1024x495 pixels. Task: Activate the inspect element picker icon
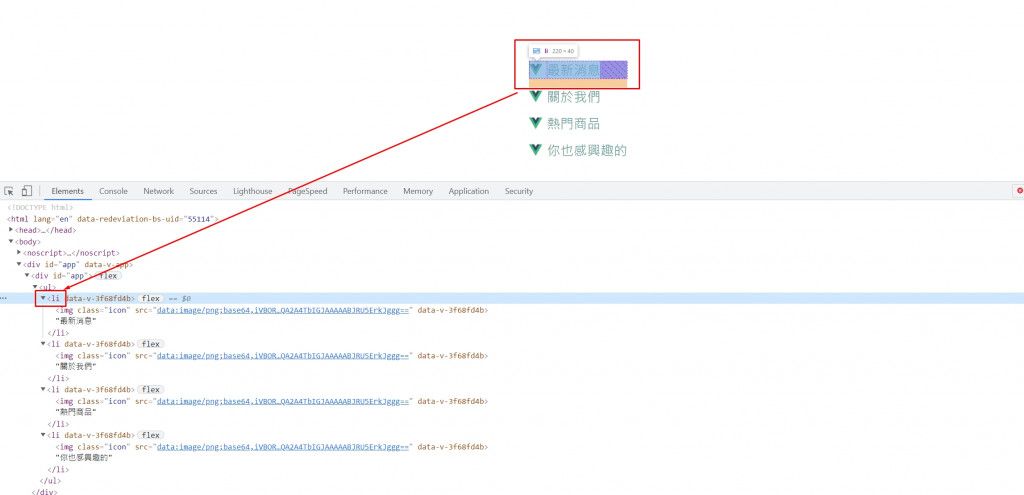click(x=9, y=191)
